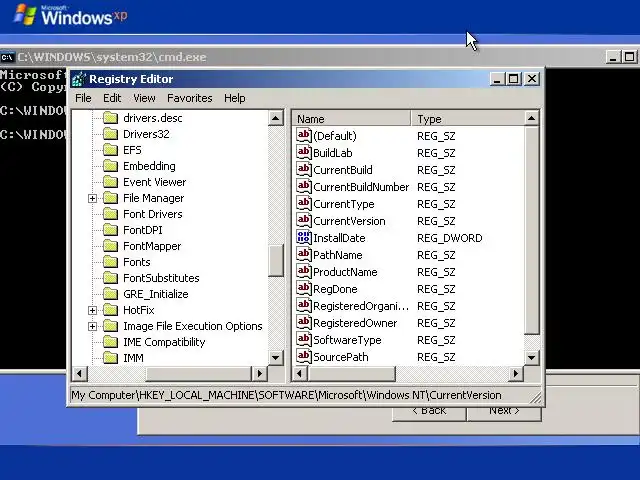640x480 pixels.
Task: Click values pane horizontal scroll left arrow
Action: 300,373
